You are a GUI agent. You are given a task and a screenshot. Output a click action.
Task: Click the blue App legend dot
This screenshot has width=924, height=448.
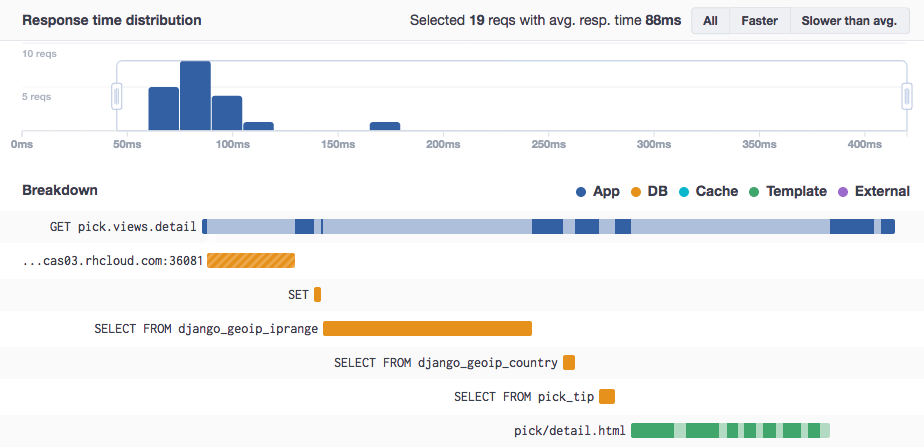tap(581, 191)
